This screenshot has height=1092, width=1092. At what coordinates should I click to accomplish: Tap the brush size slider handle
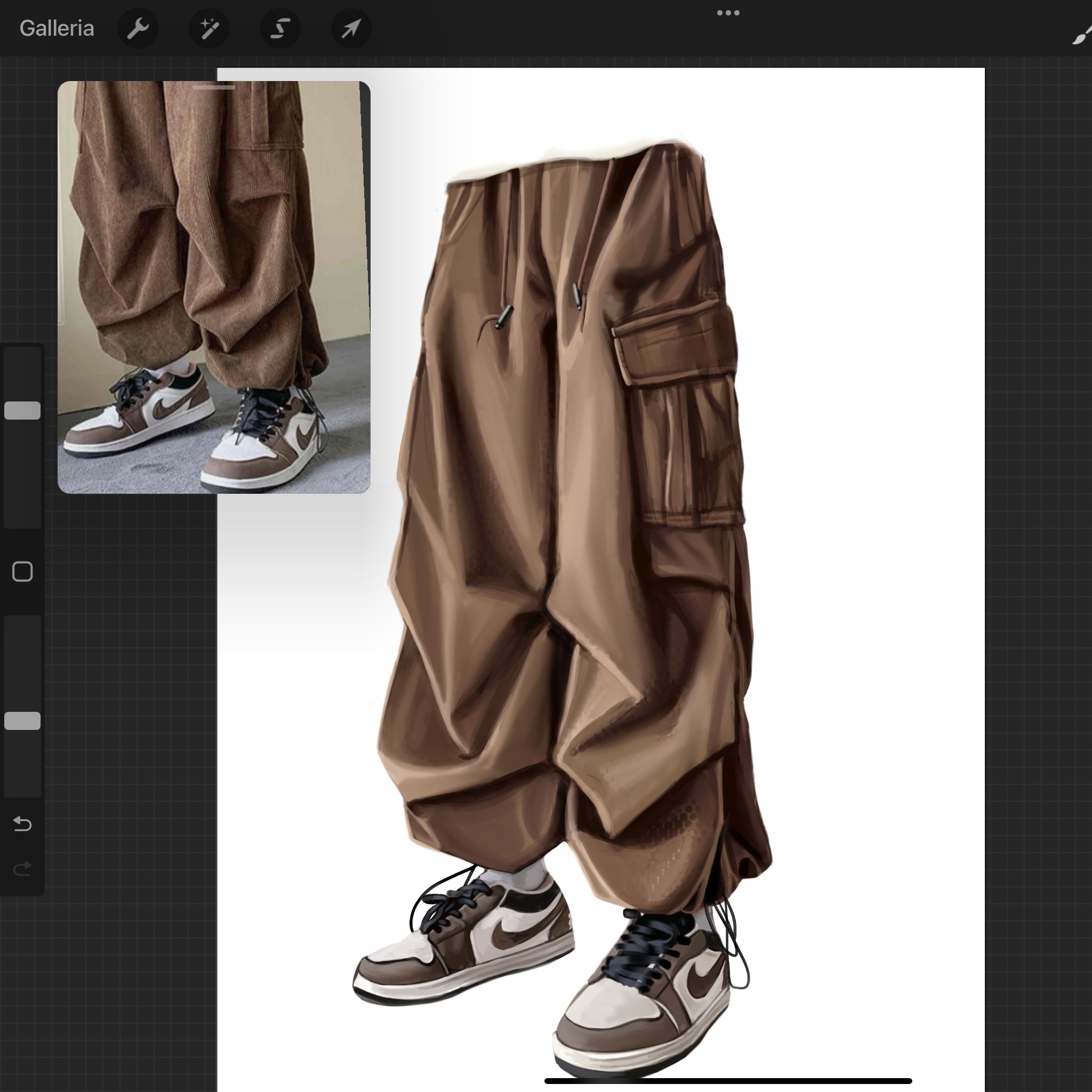[x=22, y=411]
